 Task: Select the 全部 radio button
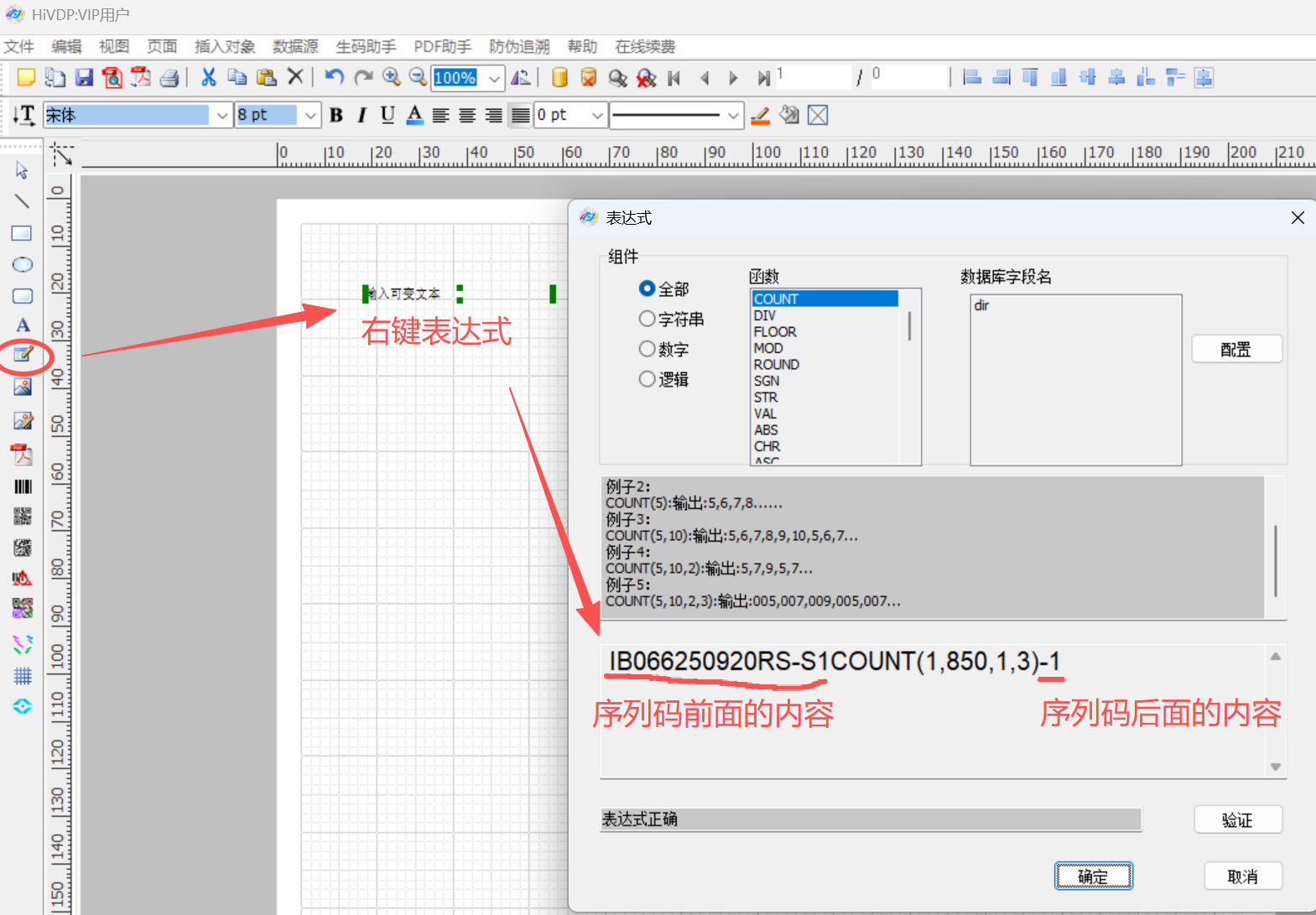(x=647, y=289)
